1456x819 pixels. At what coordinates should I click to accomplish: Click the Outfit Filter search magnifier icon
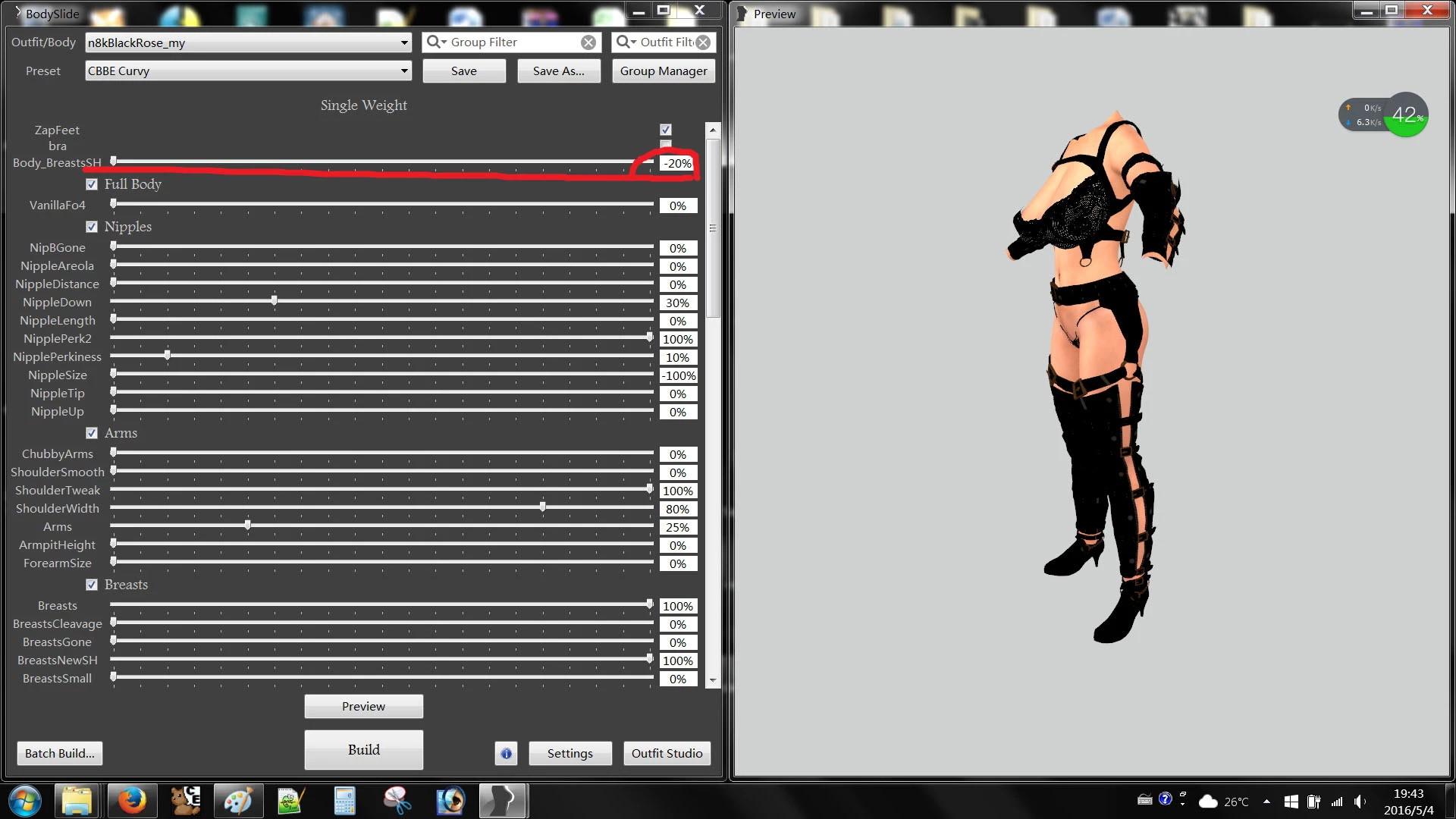click(626, 42)
